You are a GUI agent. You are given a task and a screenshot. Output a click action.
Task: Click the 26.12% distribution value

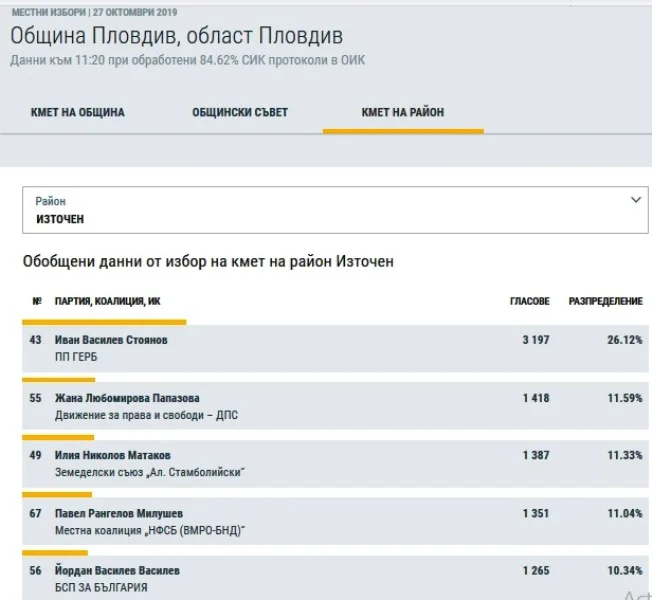625,340
